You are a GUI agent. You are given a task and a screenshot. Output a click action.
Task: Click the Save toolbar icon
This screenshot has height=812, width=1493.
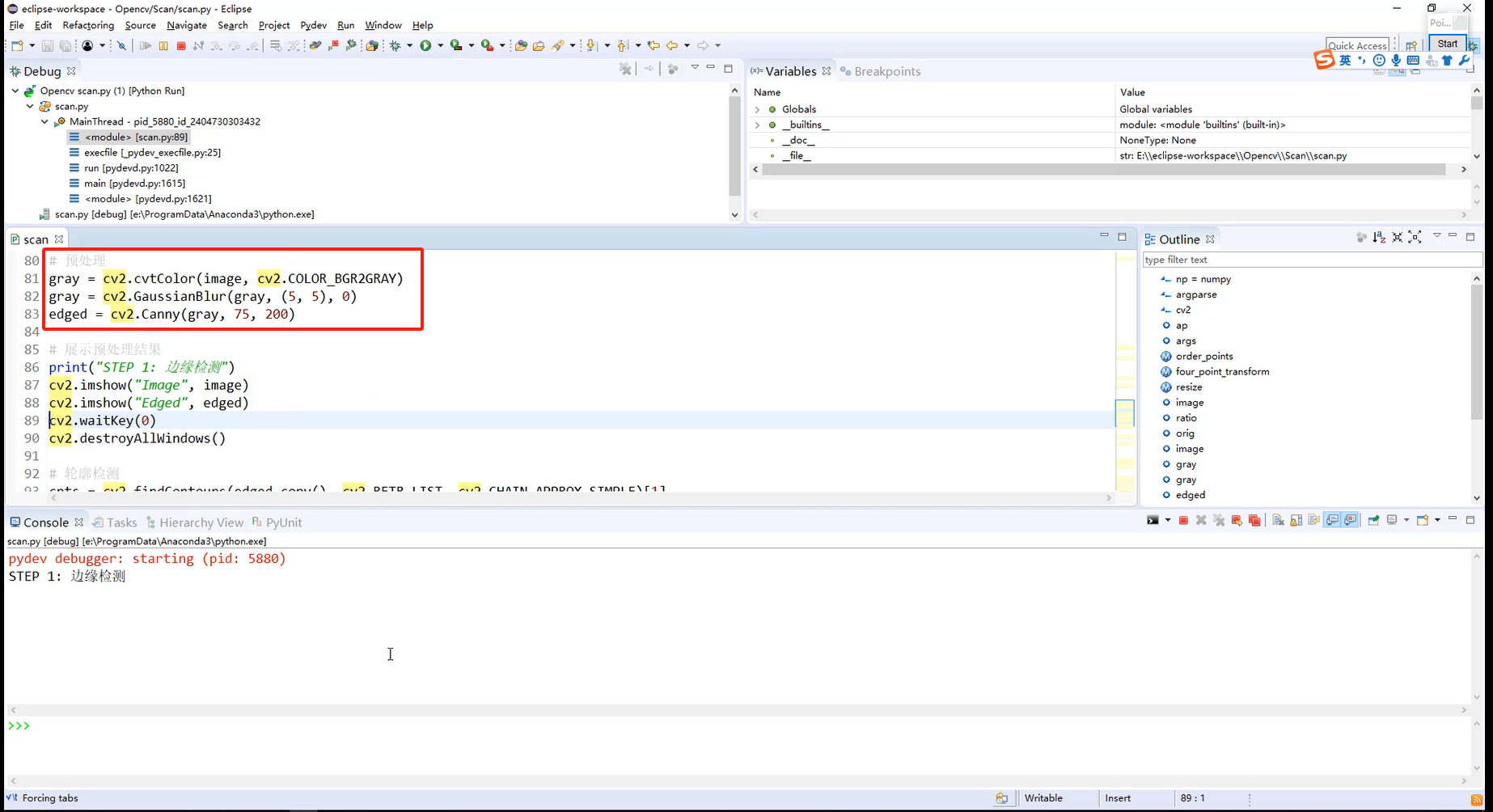(47, 46)
